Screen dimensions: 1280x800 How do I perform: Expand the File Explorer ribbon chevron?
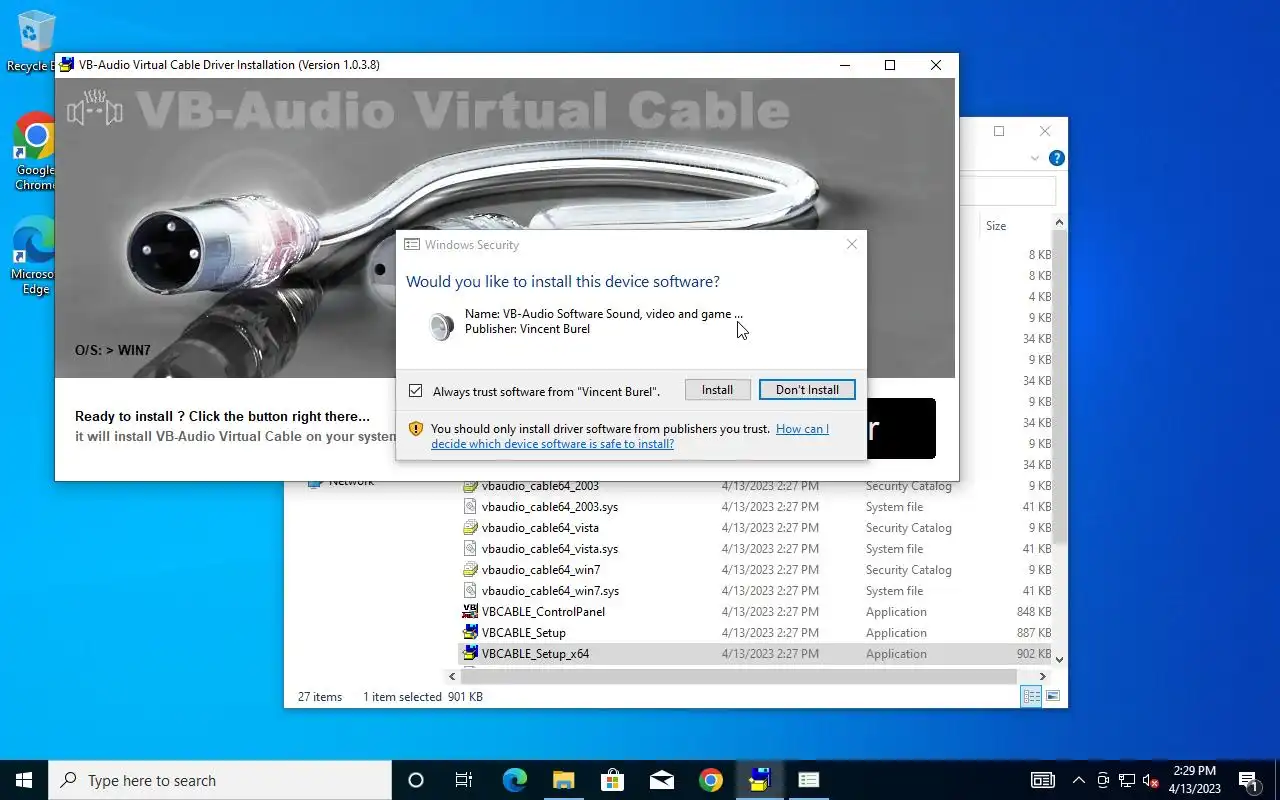tap(1035, 158)
